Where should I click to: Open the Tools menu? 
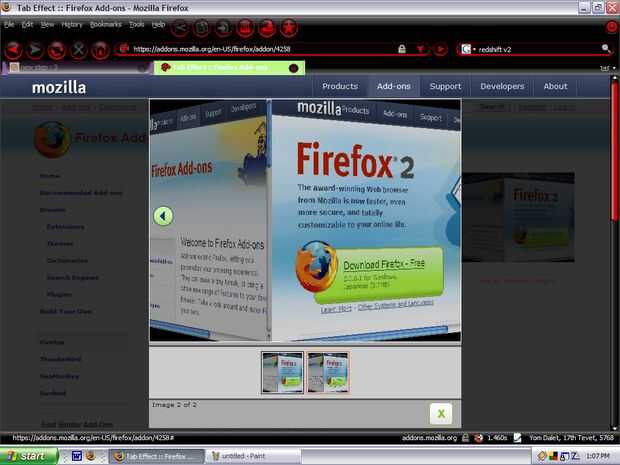point(137,25)
